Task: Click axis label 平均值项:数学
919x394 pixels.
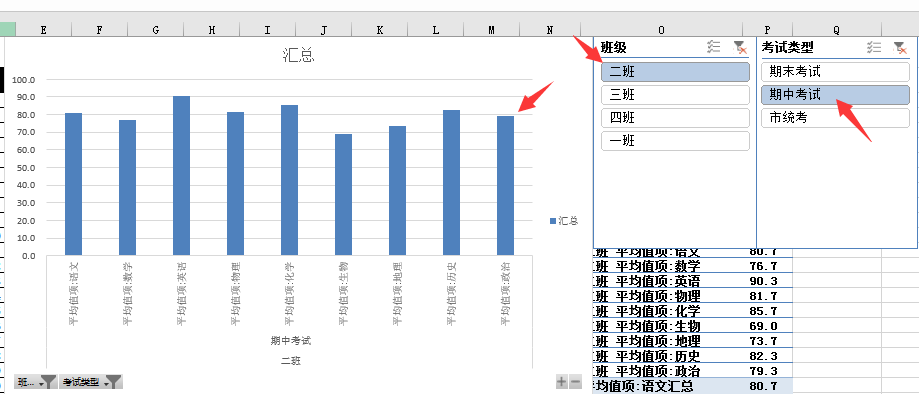Action: click(127, 294)
